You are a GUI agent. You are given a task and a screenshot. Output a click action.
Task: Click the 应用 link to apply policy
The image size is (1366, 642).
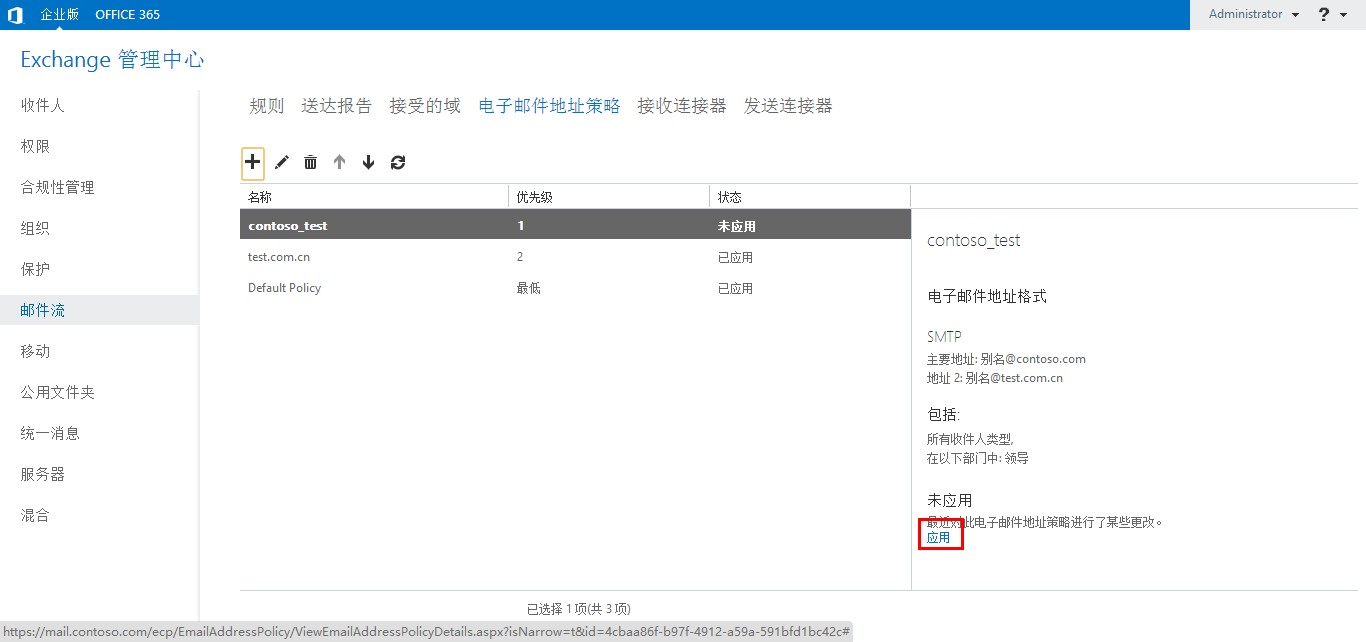[x=938, y=537]
